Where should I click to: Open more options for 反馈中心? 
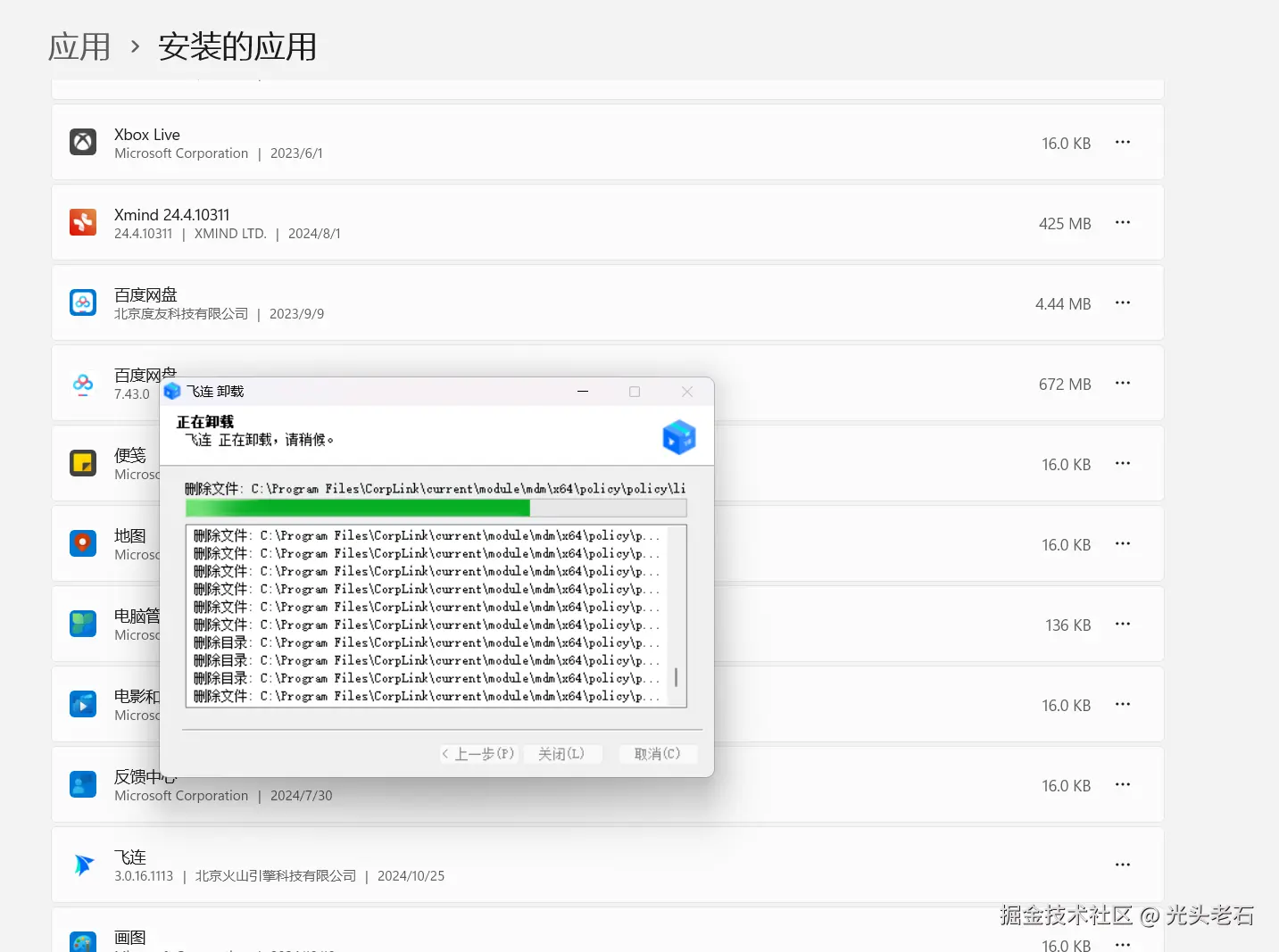pos(1123,784)
